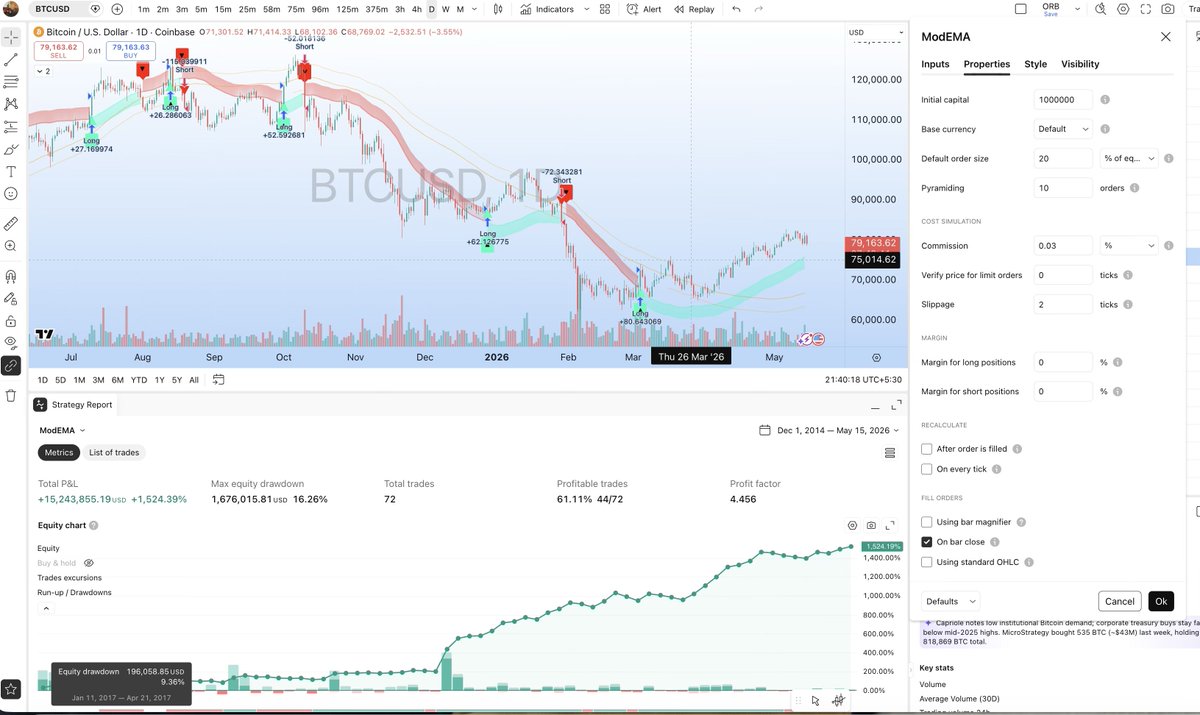Toggle magnet mode in left toolbar
1200x715 pixels.
point(11,276)
